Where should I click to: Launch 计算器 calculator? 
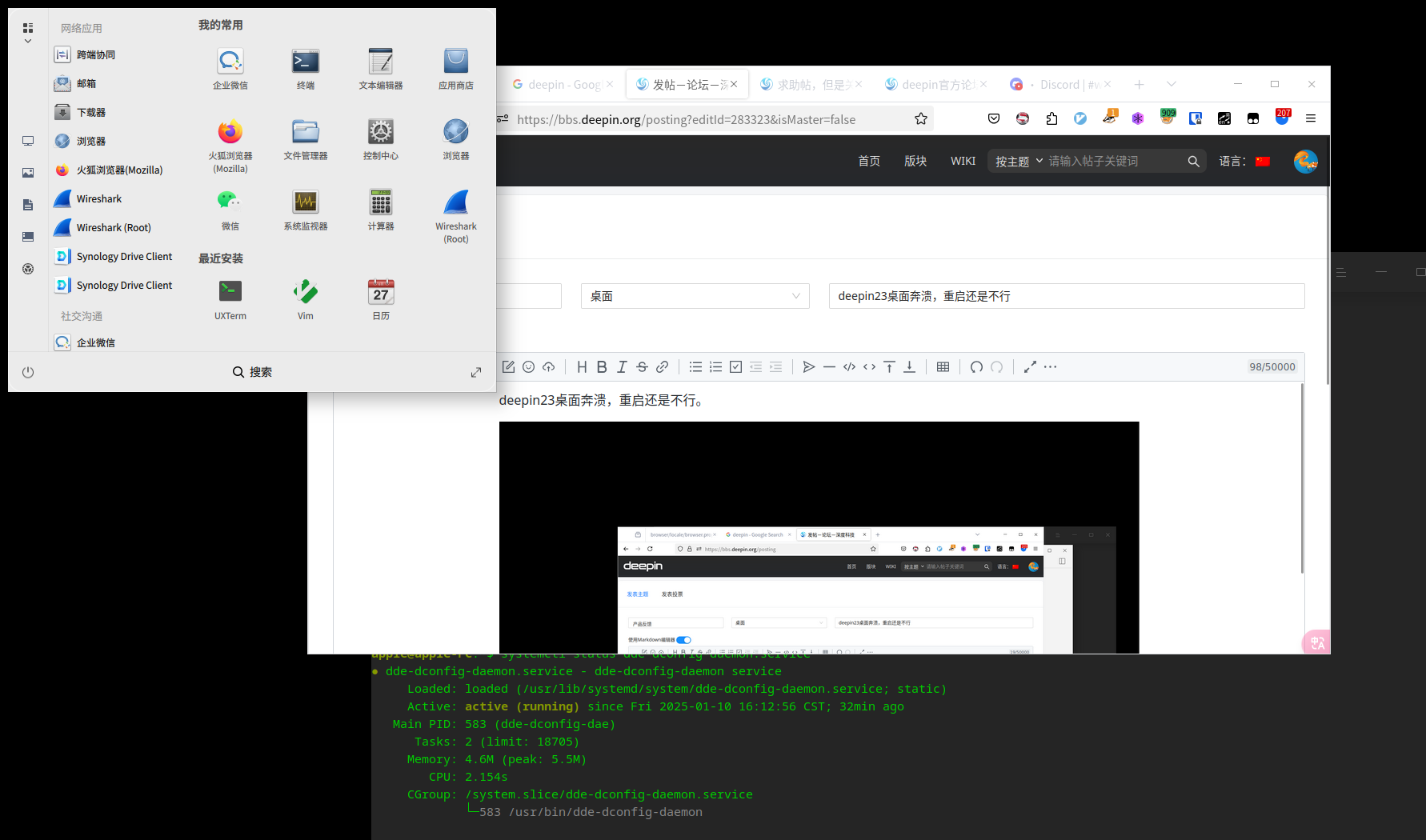click(381, 209)
